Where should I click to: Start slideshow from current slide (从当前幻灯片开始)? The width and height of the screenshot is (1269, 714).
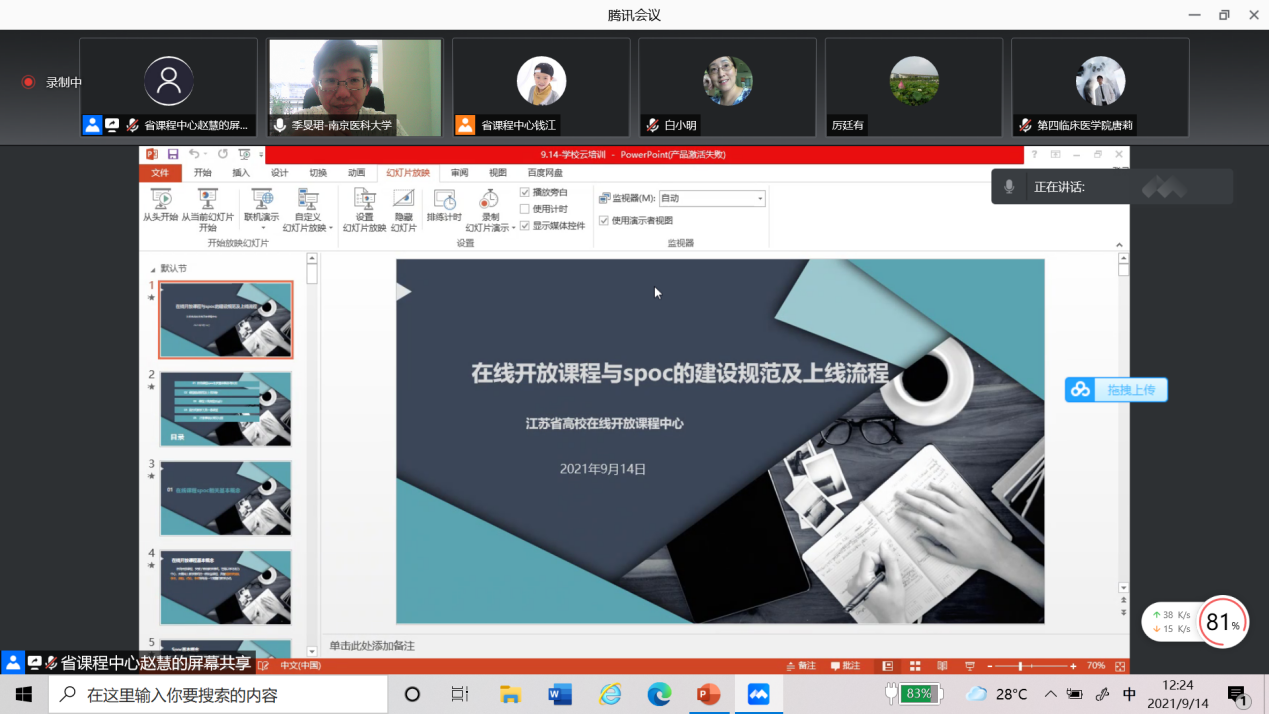pos(207,200)
